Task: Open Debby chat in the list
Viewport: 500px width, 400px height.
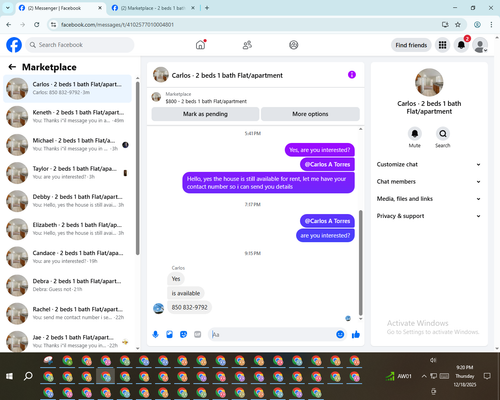Action: (x=67, y=201)
